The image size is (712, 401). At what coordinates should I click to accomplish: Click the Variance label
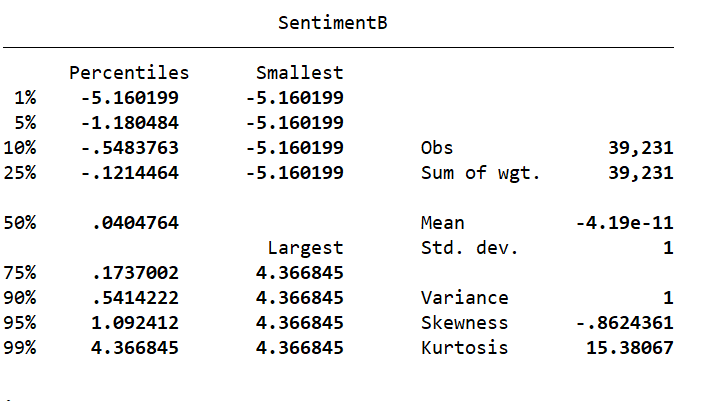pyautogui.click(x=464, y=298)
